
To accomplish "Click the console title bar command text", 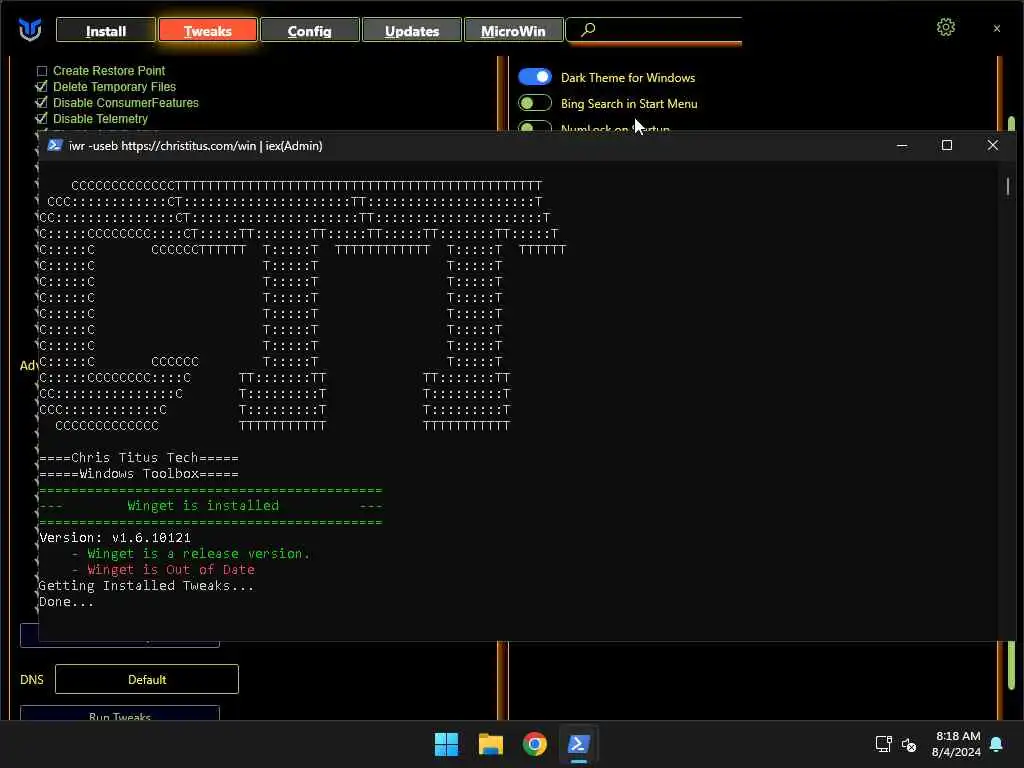I will point(195,146).
